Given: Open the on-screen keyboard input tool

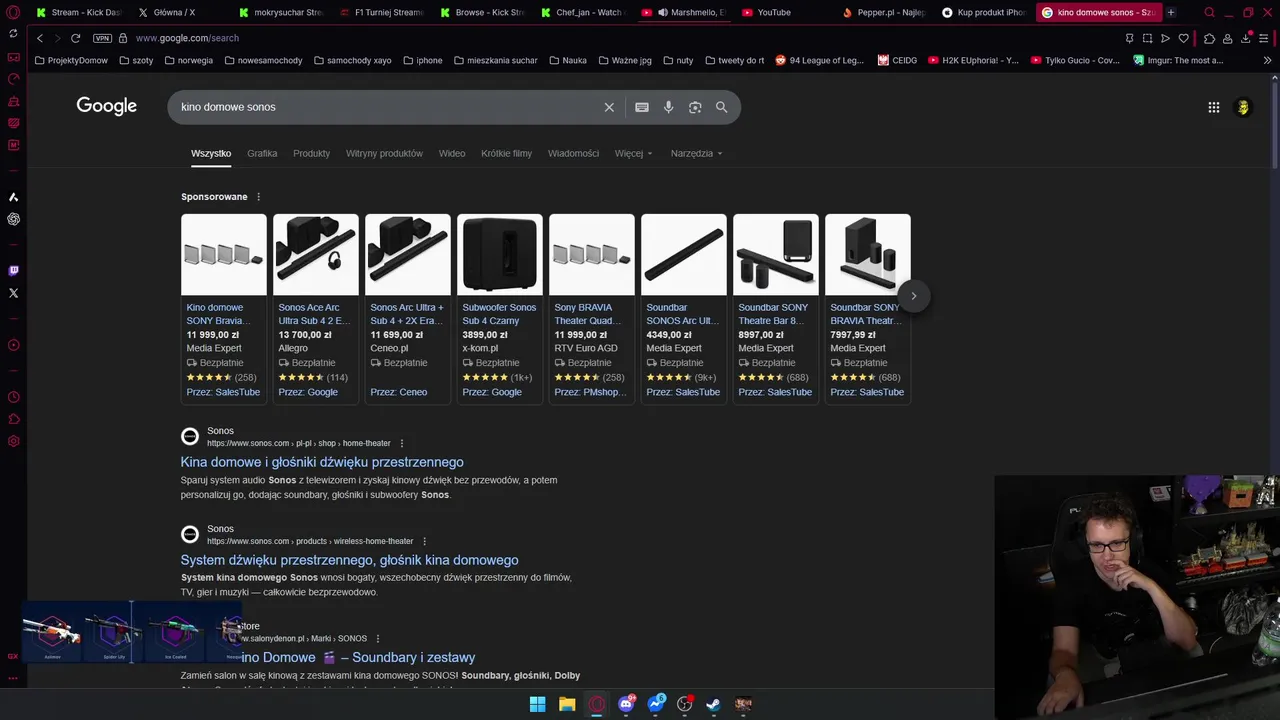Looking at the screenshot, I should 642,107.
